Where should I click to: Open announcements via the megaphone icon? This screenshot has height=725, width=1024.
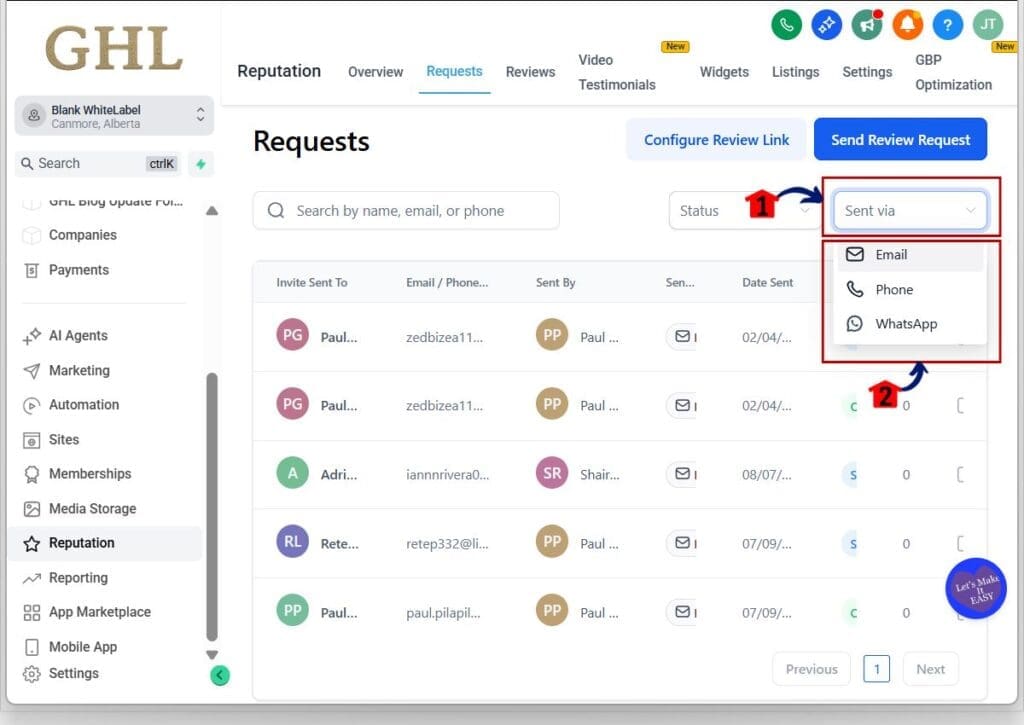point(867,25)
